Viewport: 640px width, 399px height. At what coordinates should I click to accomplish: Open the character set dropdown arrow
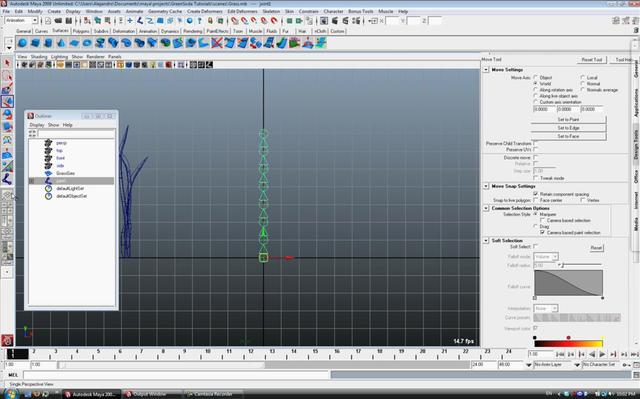click(577, 365)
